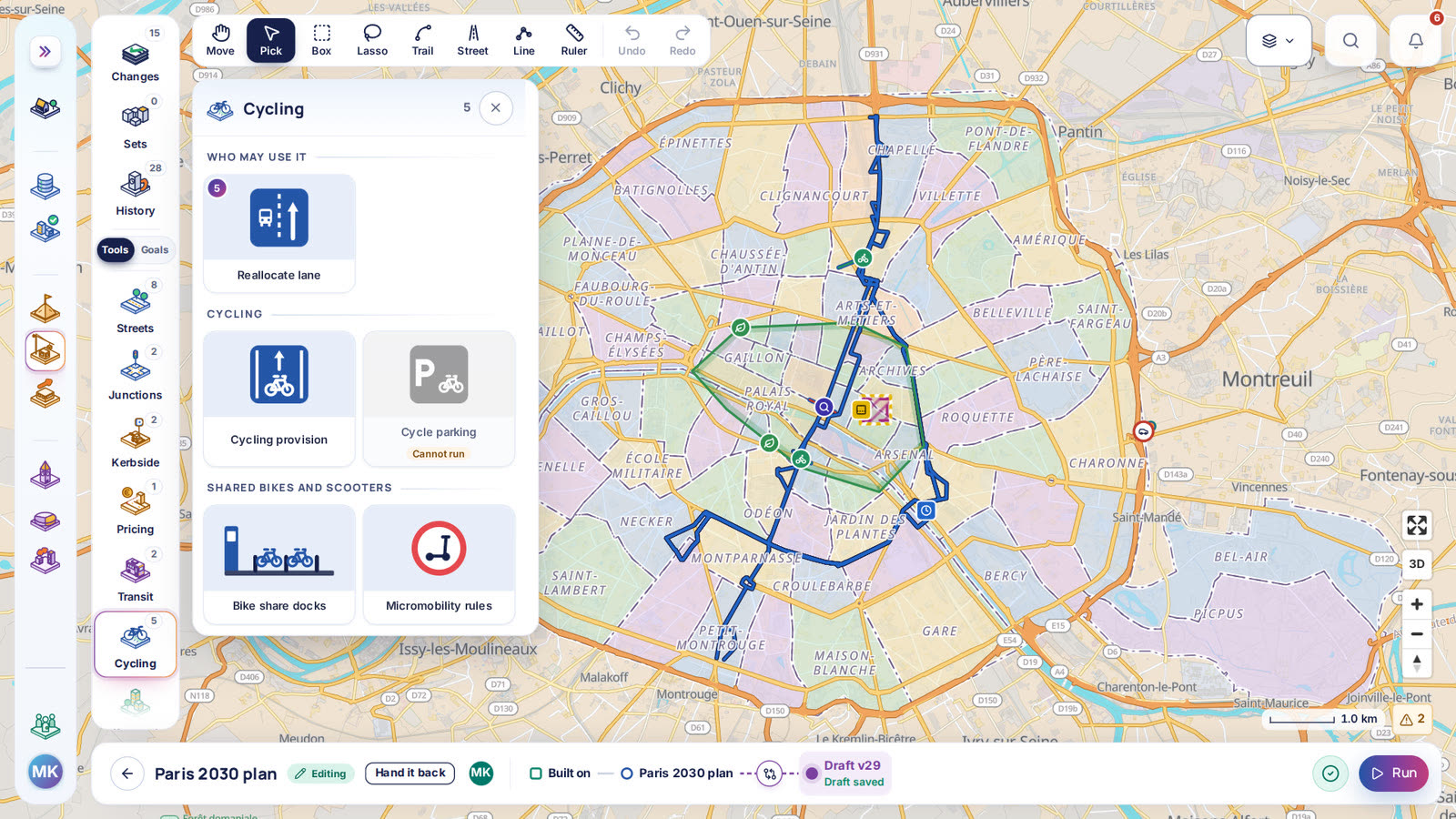Open the Sets panel
Viewport: 1456px width, 819px height.
tap(136, 124)
